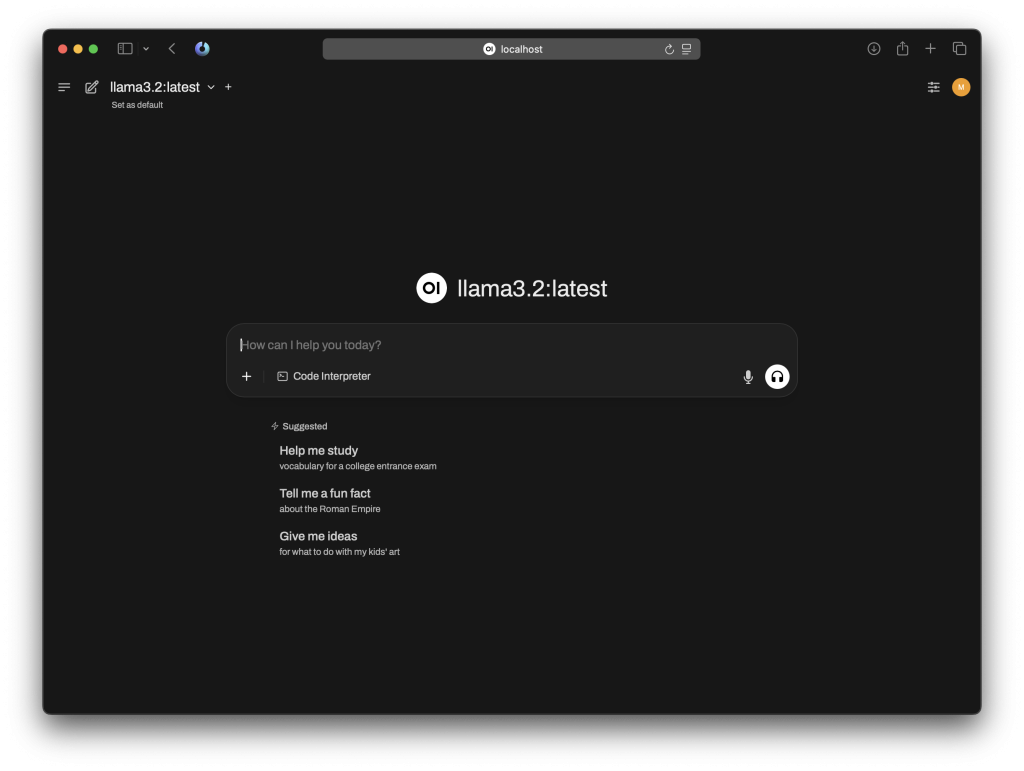The height and width of the screenshot is (771, 1024).
Task: Start a new chat with pencil icon
Action: point(91,87)
